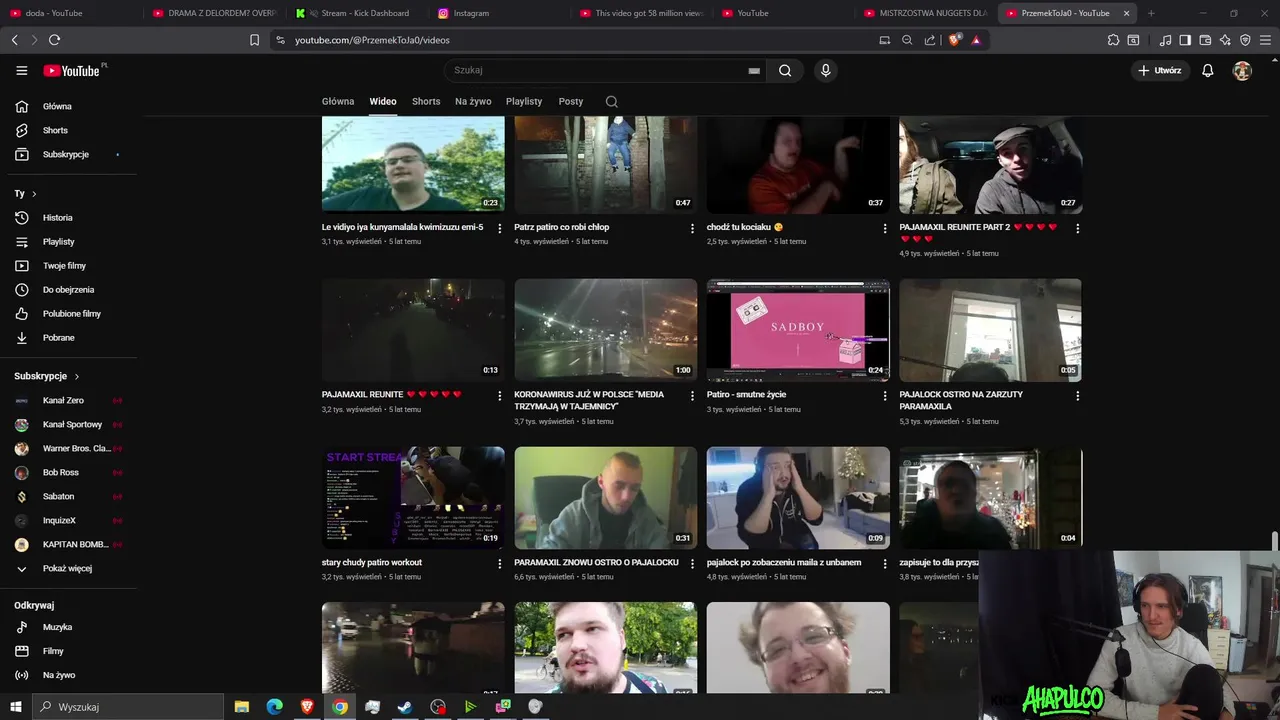The height and width of the screenshot is (720, 1280).
Task: Open options menu for chodź tu kociaku
Action: (x=884, y=228)
